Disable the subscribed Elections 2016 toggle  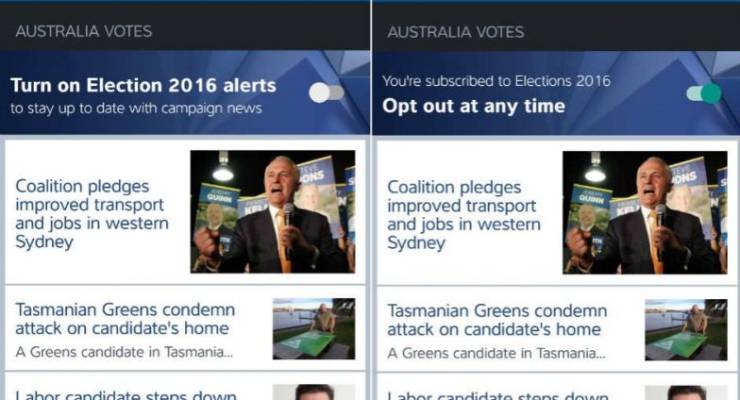tap(704, 93)
